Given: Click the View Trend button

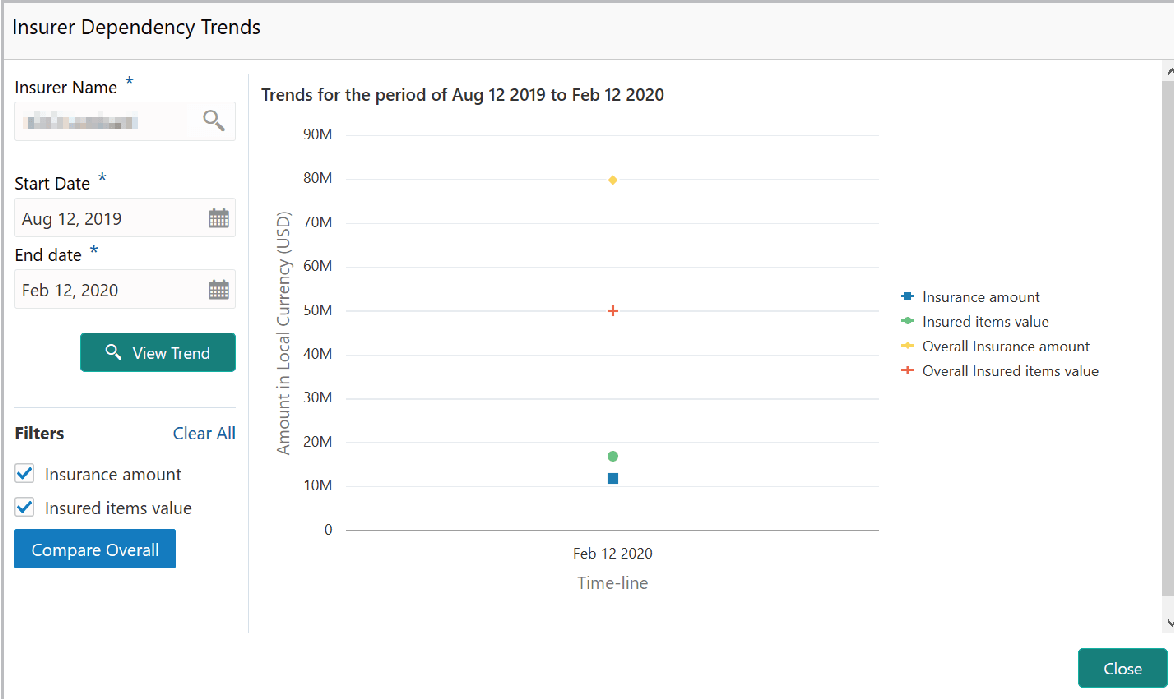Looking at the screenshot, I should [x=158, y=352].
